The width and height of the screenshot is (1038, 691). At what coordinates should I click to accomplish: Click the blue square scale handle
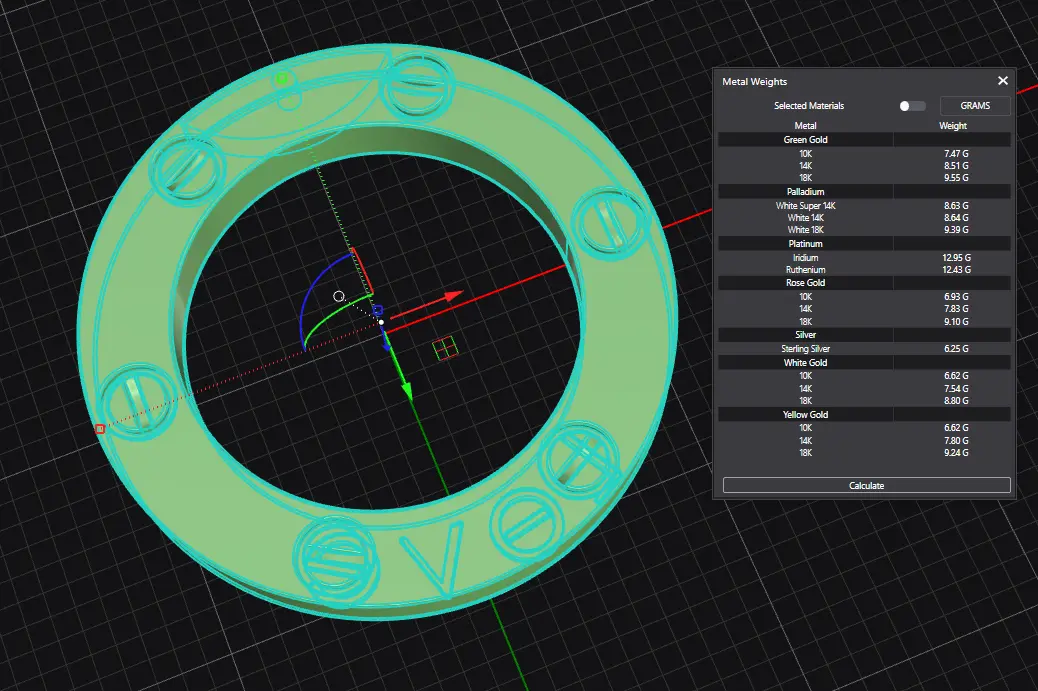pos(378,310)
